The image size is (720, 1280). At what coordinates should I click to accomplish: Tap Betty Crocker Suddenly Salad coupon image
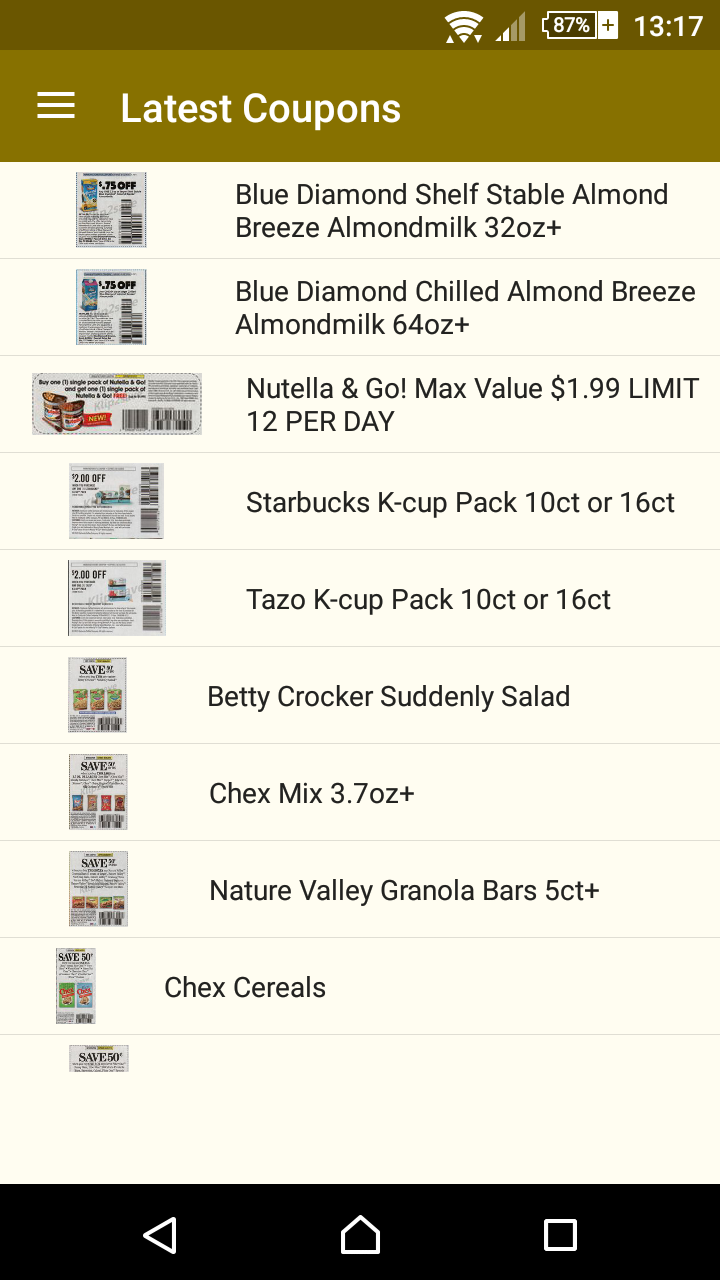coord(97,695)
